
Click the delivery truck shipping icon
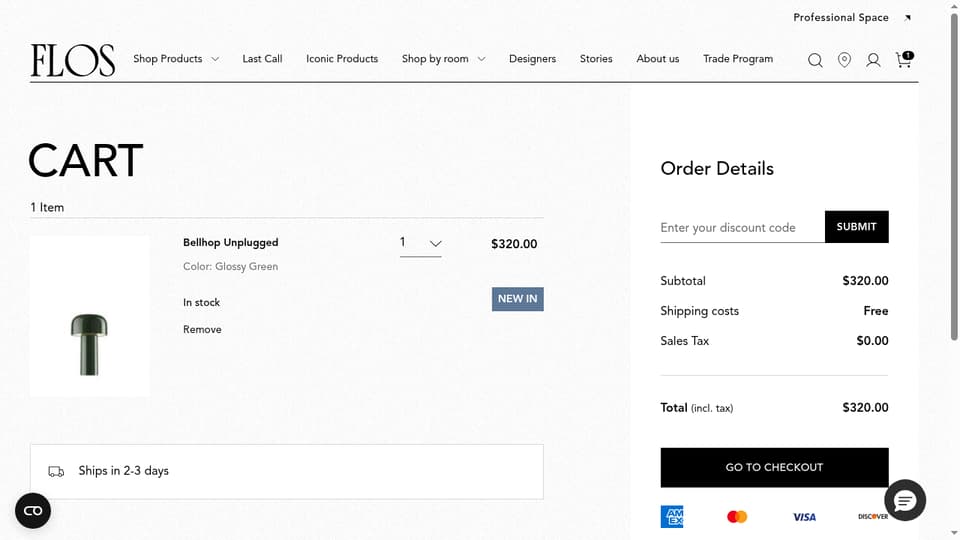click(56, 471)
